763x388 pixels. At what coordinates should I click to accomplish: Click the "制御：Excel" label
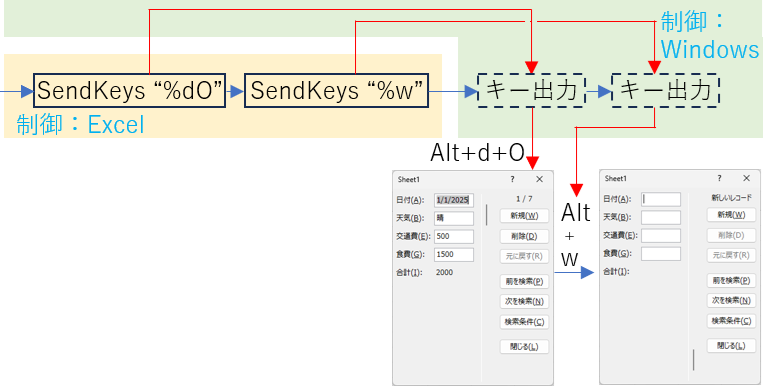click(80, 125)
